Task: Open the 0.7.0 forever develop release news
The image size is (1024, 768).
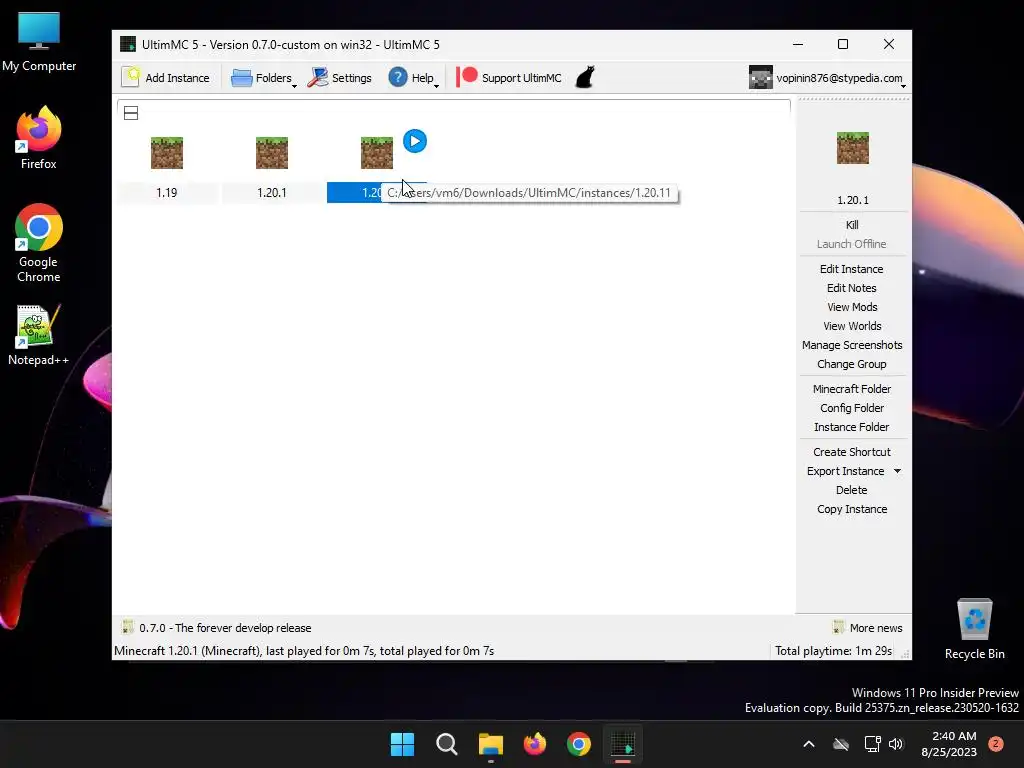Action: (x=216, y=628)
